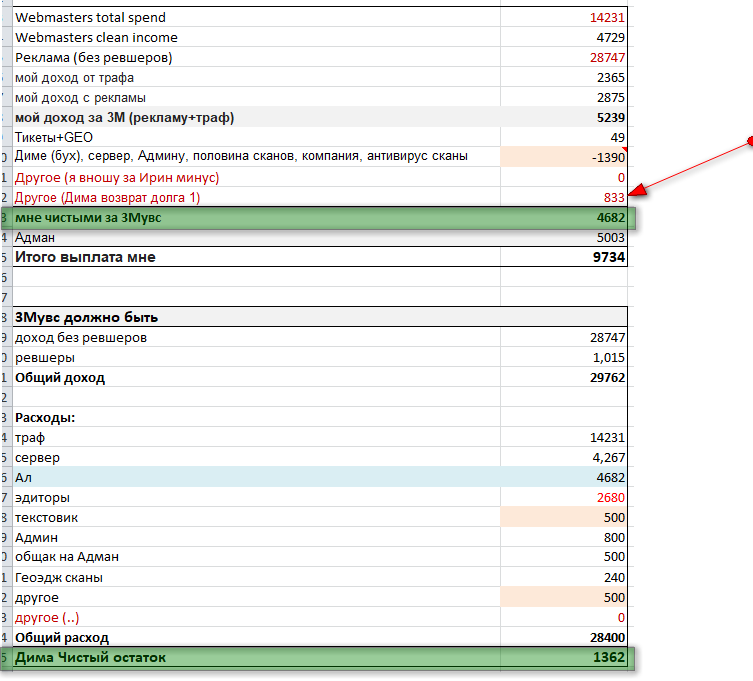The image size is (753, 681).
Task: Select the 'Итого выплата мне' total 9734
Action: point(607,258)
